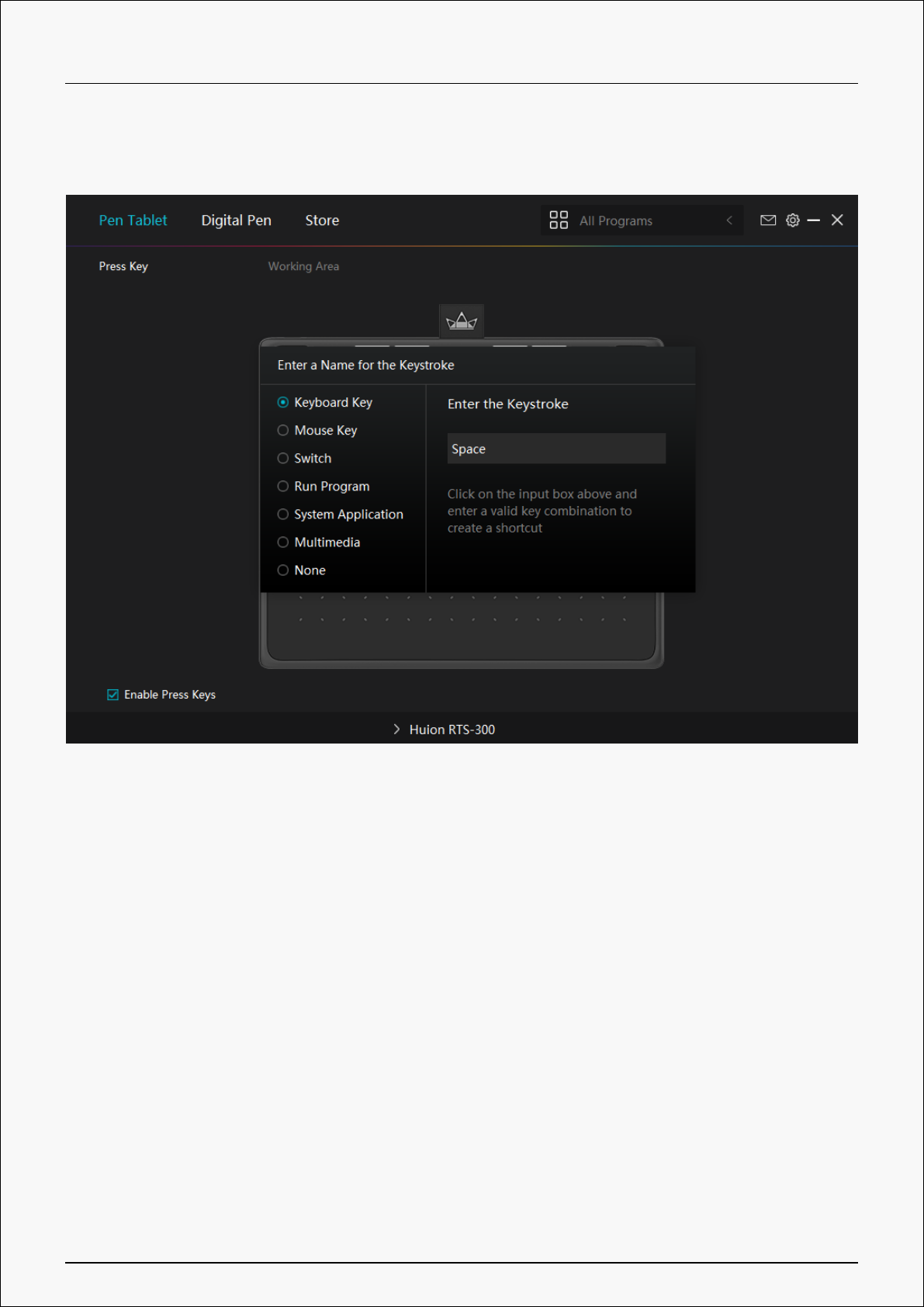This screenshot has width=924, height=1307.
Task: Choose the Run Program option
Action: click(283, 487)
